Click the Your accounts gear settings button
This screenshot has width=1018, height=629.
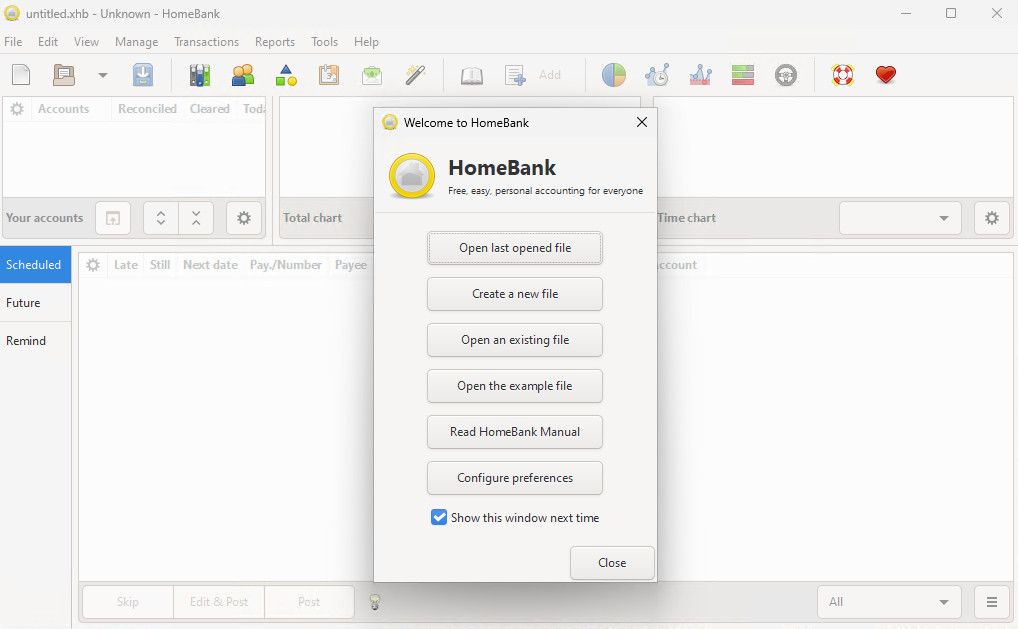click(244, 218)
